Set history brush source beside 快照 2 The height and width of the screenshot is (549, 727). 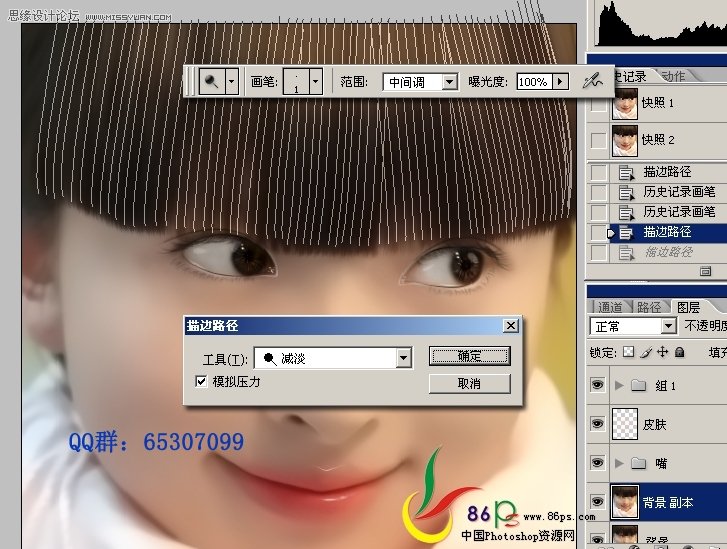tap(599, 140)
